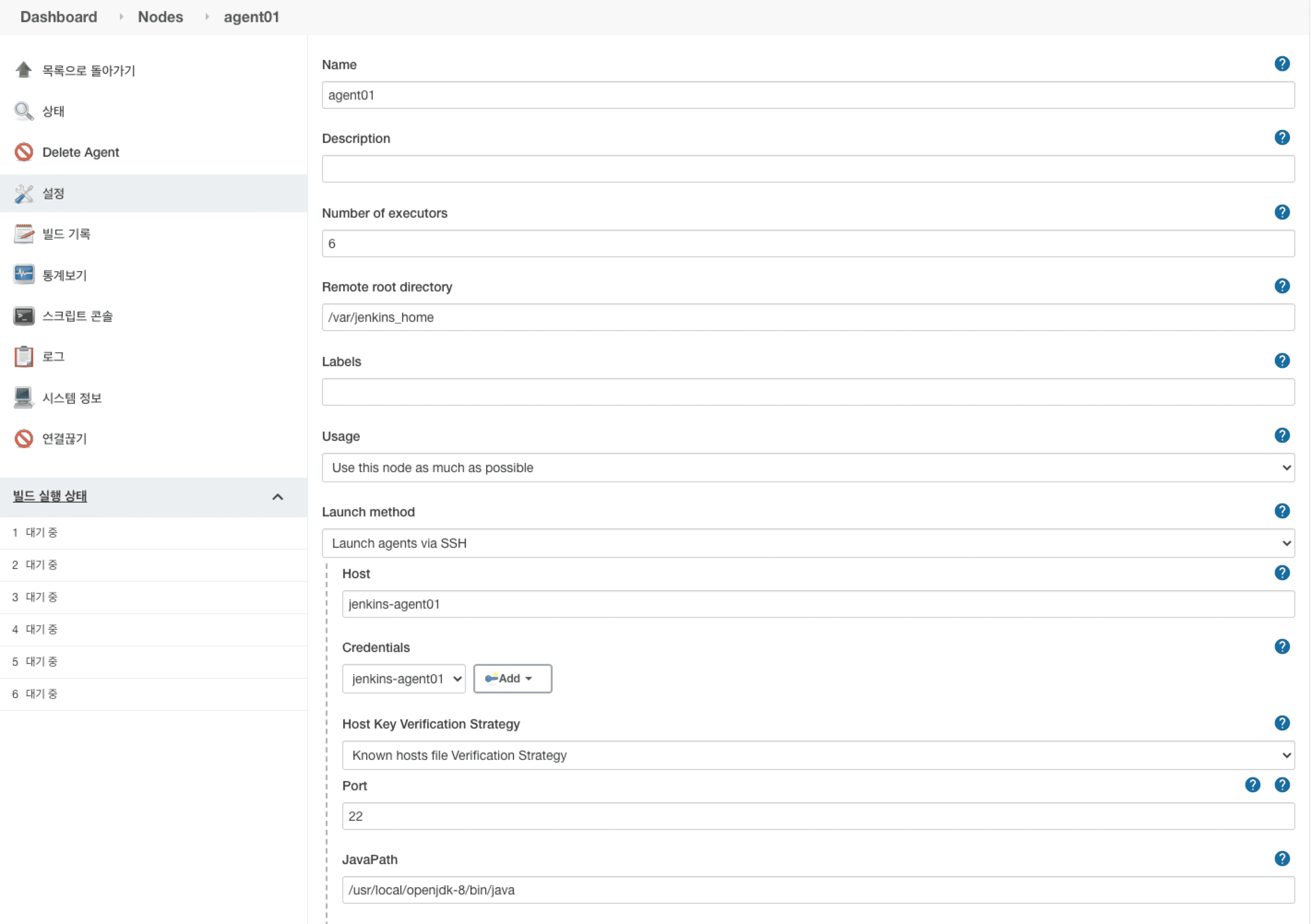Click the left help icon beside Port
This screenshot has height=924, width=1311.
[x=1252, y=785]
